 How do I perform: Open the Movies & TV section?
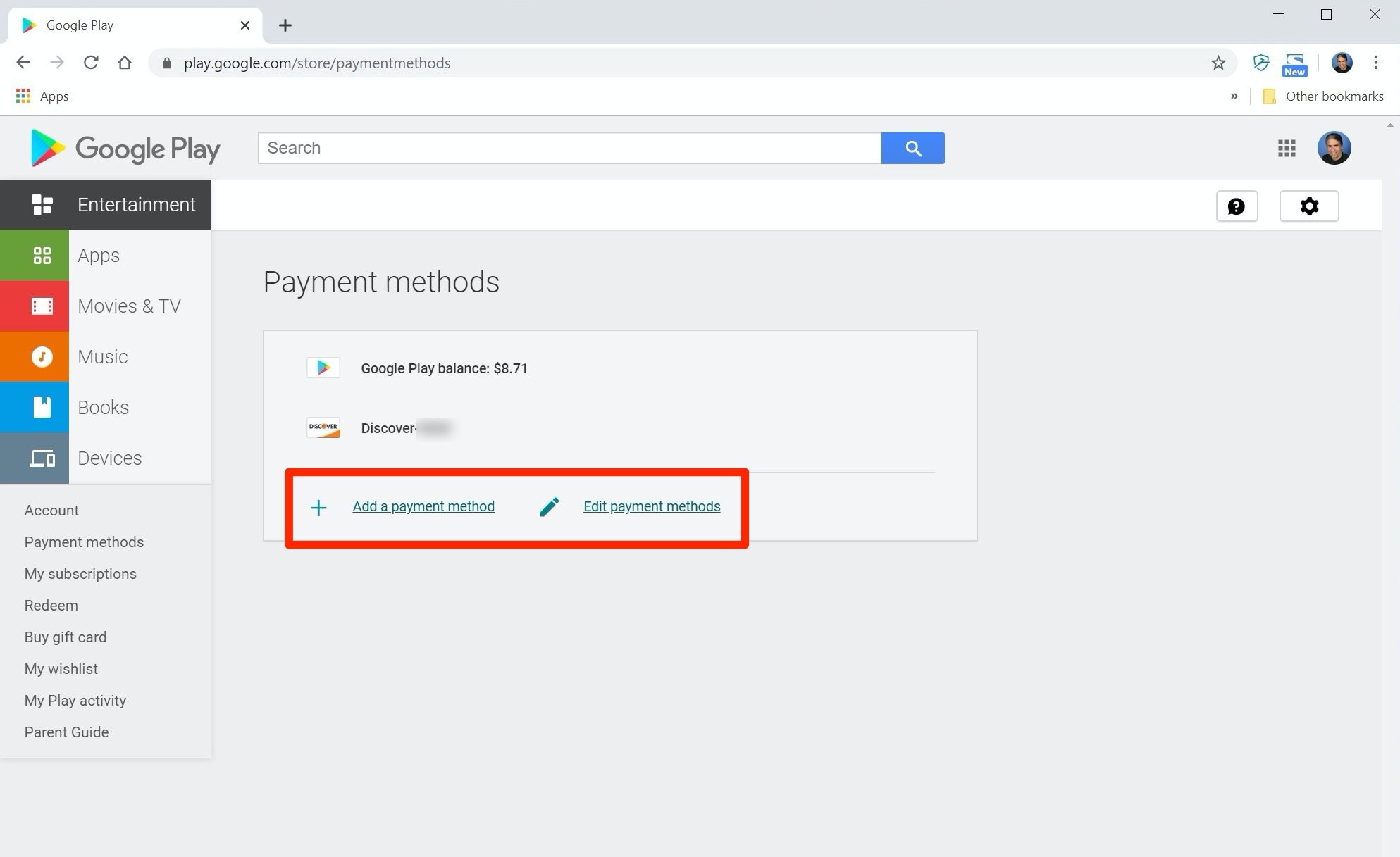pyautogui.click(x=129, y=306)
